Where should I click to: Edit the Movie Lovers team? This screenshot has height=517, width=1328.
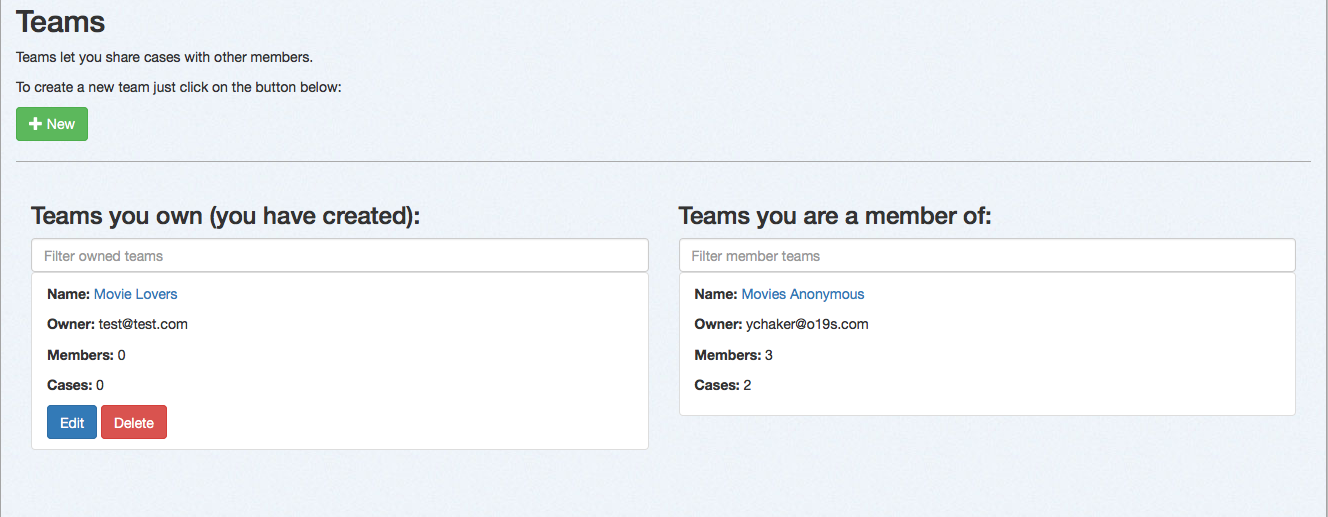72,422
